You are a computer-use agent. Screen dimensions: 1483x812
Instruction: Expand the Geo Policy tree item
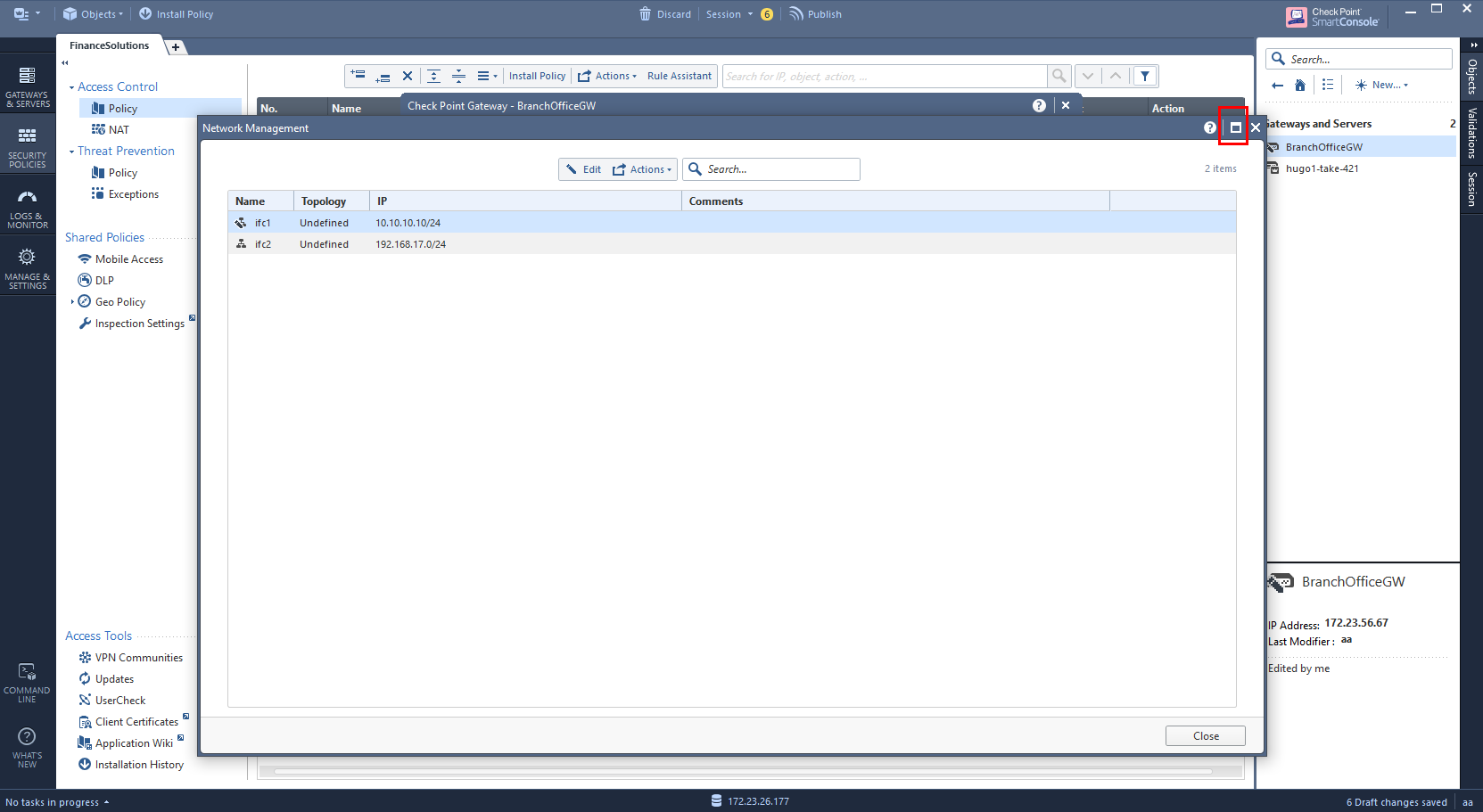click(72, 302)
